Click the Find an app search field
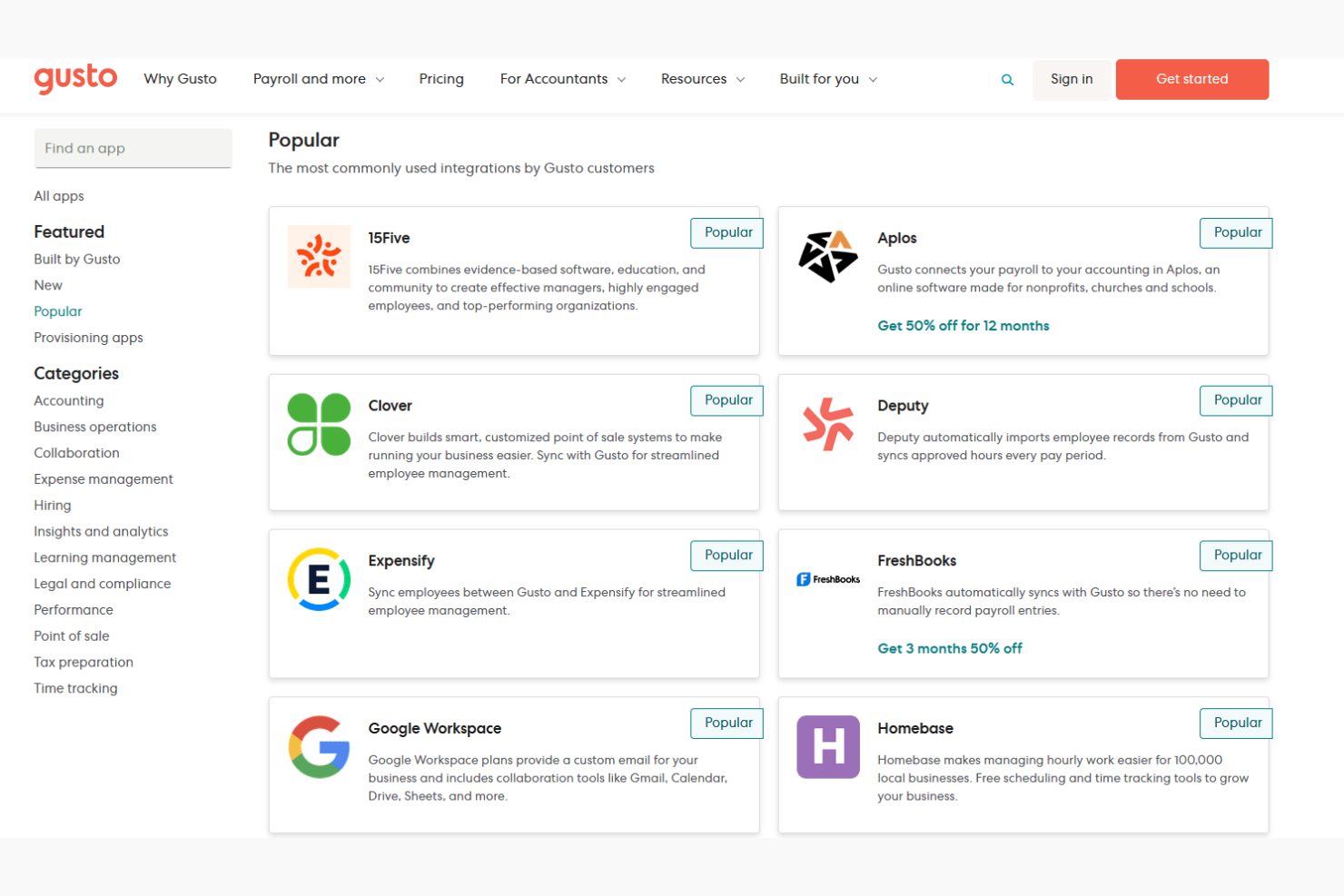This screenshot has width=1344, height=896. point(133,148)
